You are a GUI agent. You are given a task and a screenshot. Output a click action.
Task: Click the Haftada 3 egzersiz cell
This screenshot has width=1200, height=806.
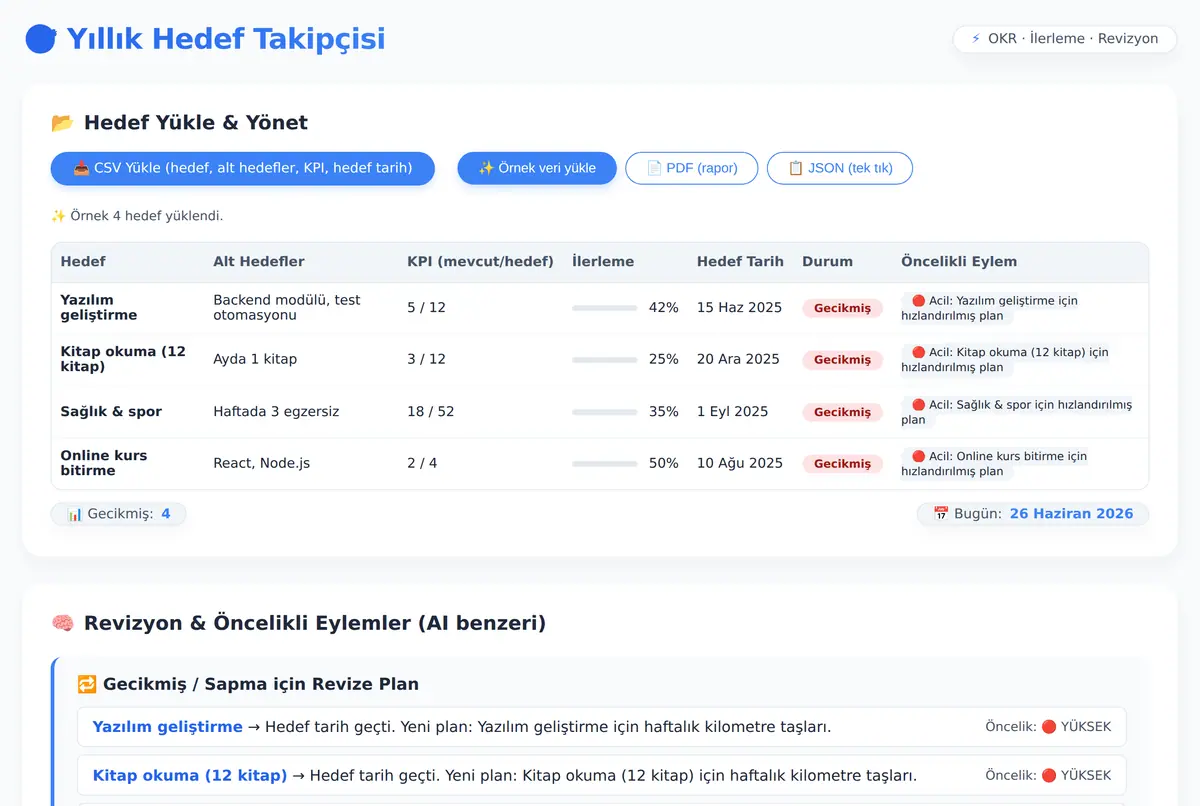[276, 412]
